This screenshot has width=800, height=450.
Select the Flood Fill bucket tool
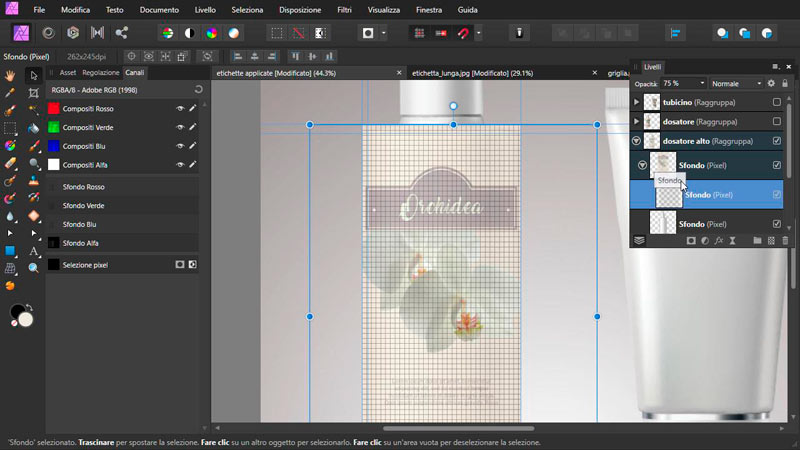click(34, 128)
